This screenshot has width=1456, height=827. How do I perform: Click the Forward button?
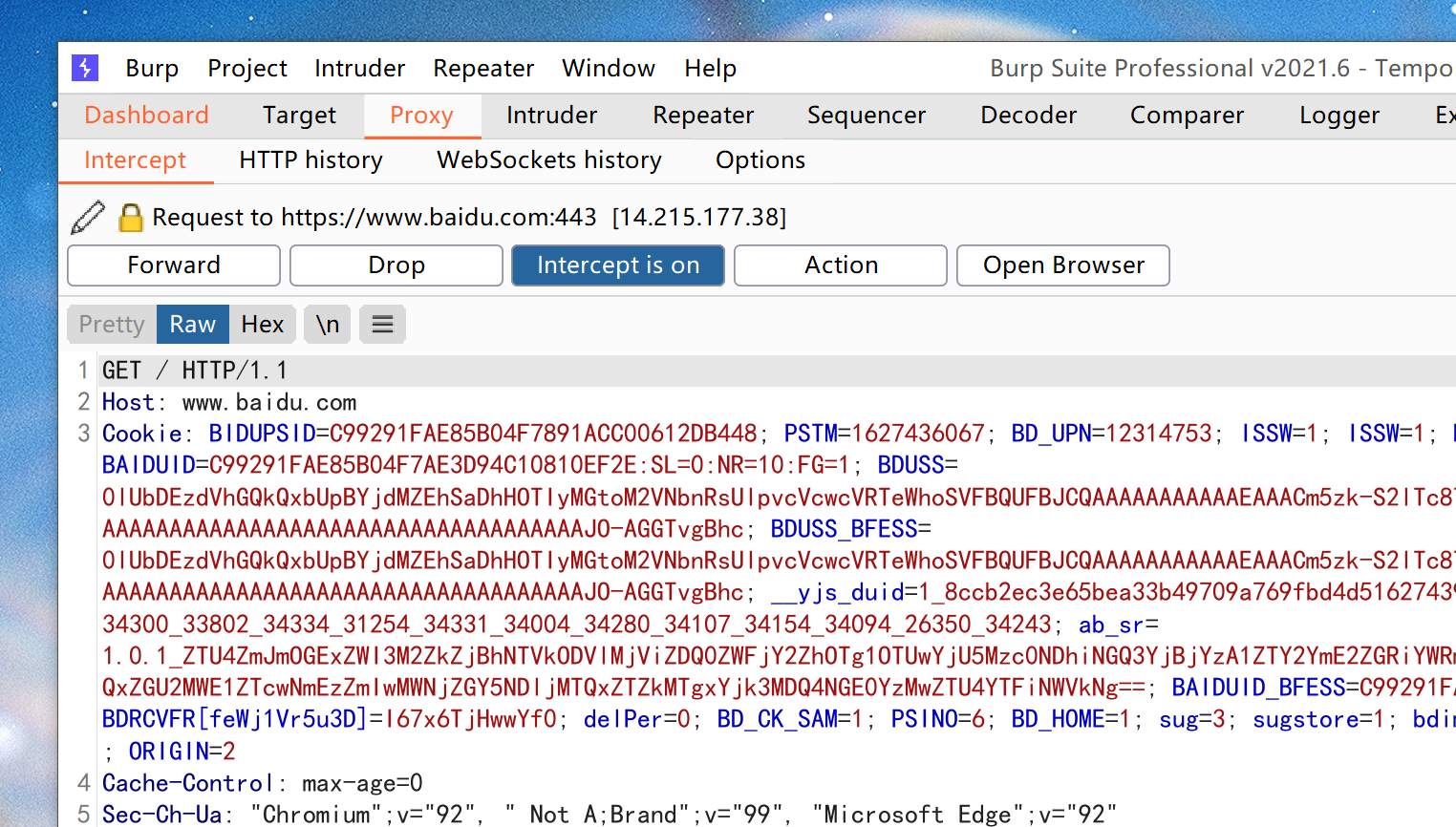[174, 265]
